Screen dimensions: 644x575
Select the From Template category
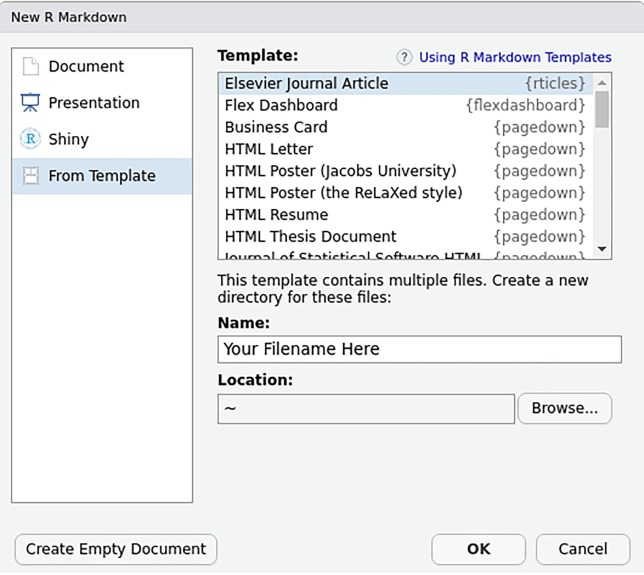click(102, 176)
